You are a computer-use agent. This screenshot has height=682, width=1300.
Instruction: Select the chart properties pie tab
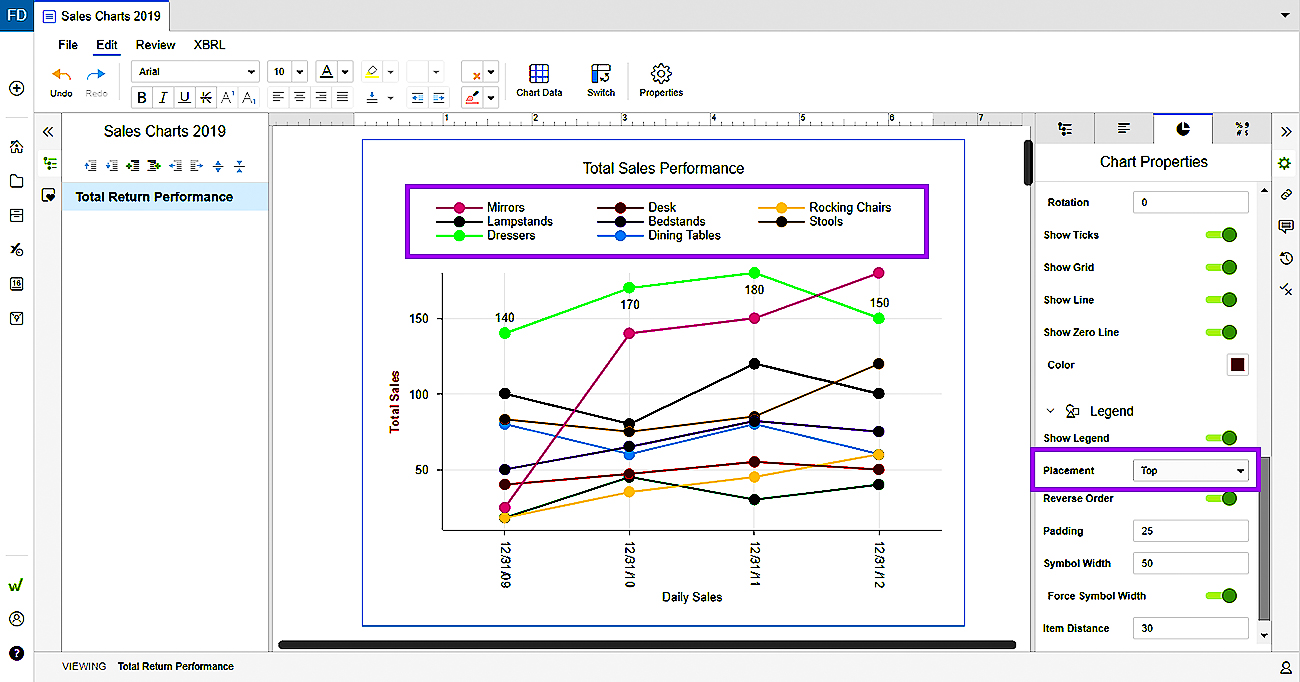point(1183,129)
